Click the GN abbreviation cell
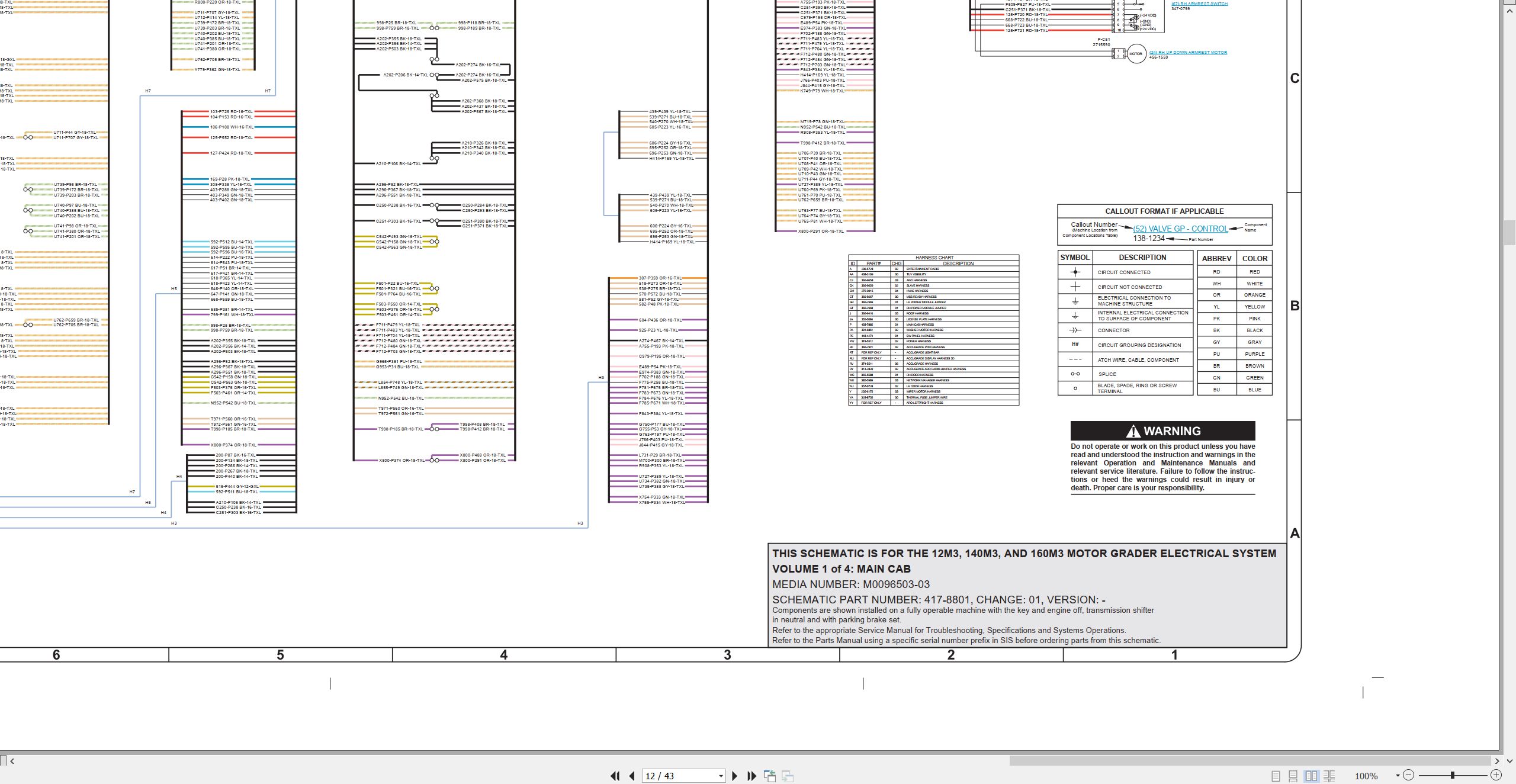Image resolution: width=1516 pixels, height=784 pixels. (1216, 378)
